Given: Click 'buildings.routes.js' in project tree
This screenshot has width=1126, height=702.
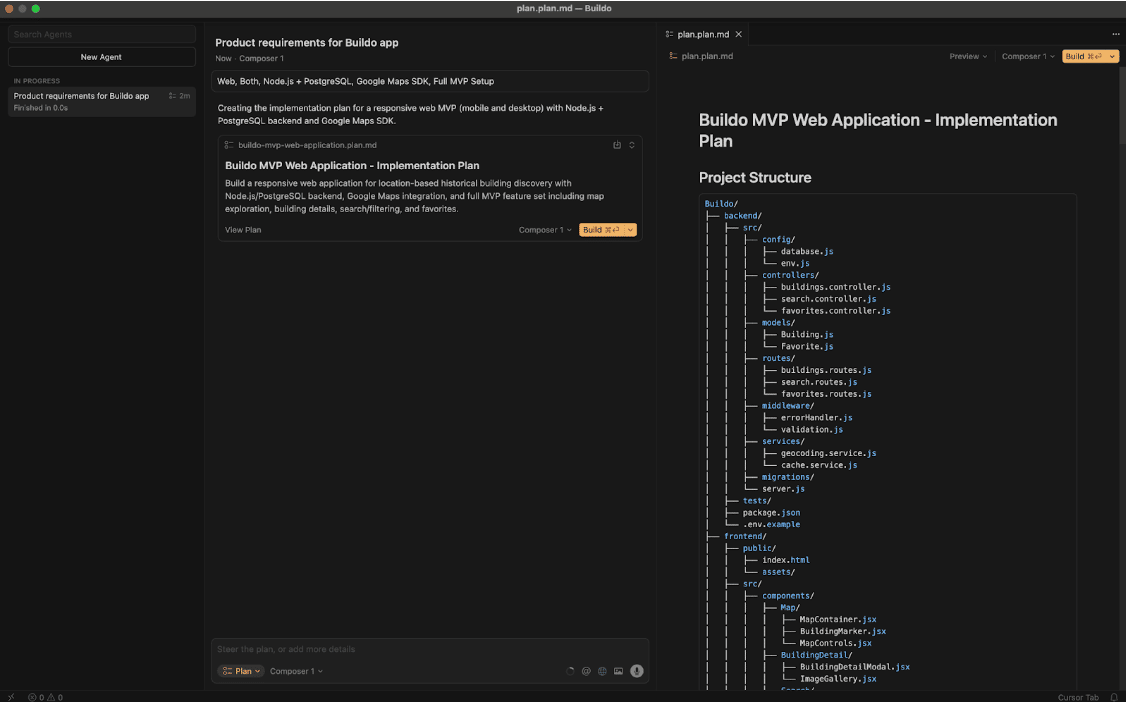Looking at the screenshot, I should [x=827, y=370].
